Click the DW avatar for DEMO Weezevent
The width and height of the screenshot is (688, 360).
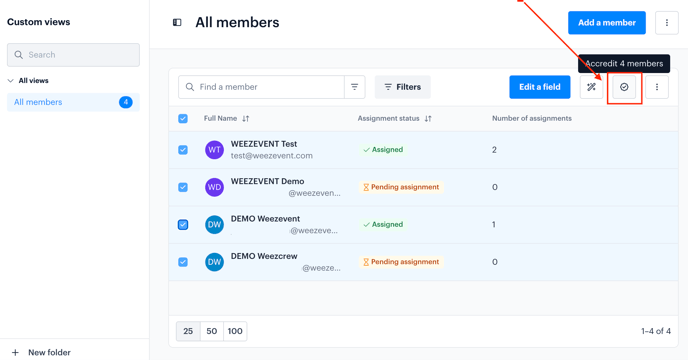click(215, 224)
